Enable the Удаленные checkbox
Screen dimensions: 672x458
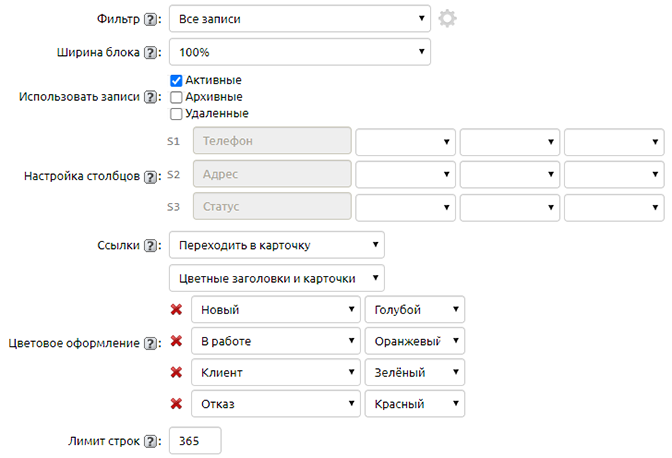click(176, 114)
